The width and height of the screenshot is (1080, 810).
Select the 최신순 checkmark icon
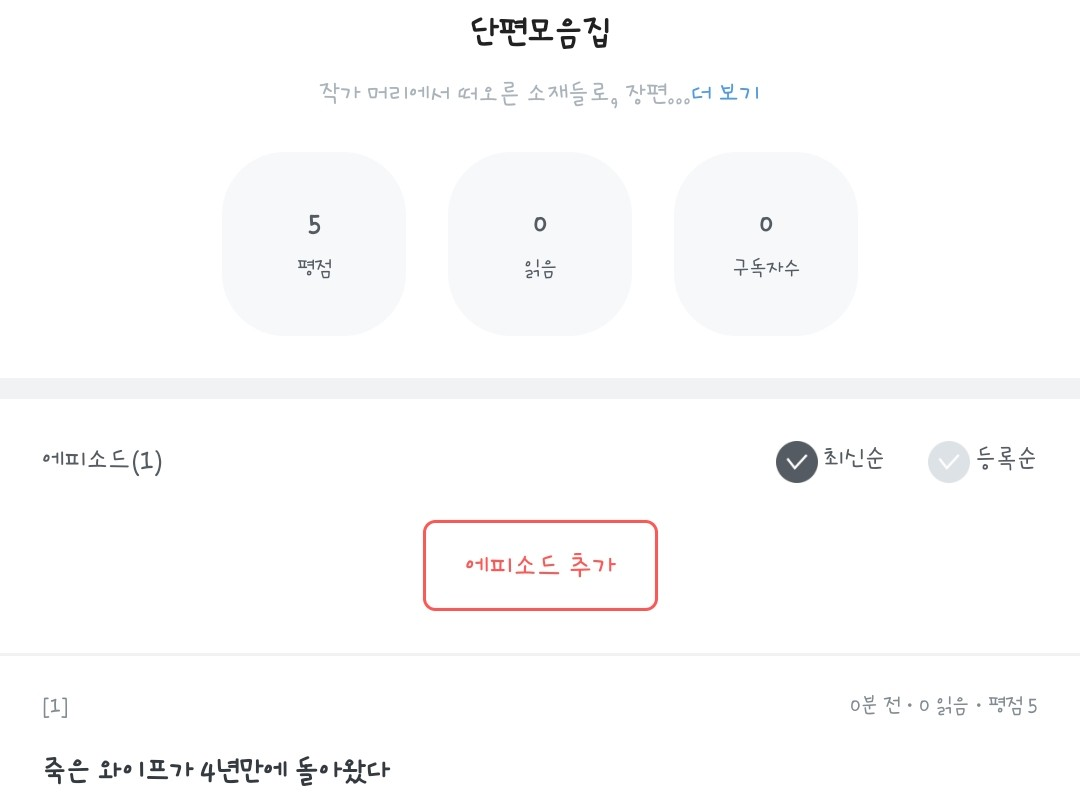click(x=797, y=462)
